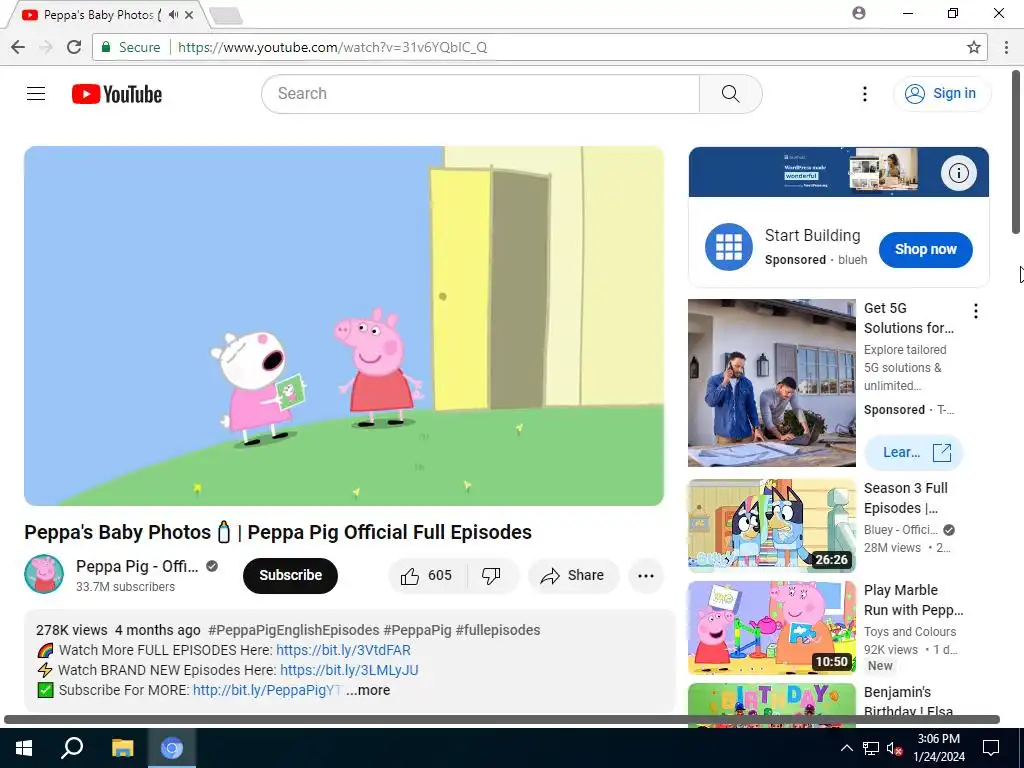Image resolution: width=1024 pixels, height=768 pixels.
Task: Mute the tab via speaker icon
Action: pos(173,14)
